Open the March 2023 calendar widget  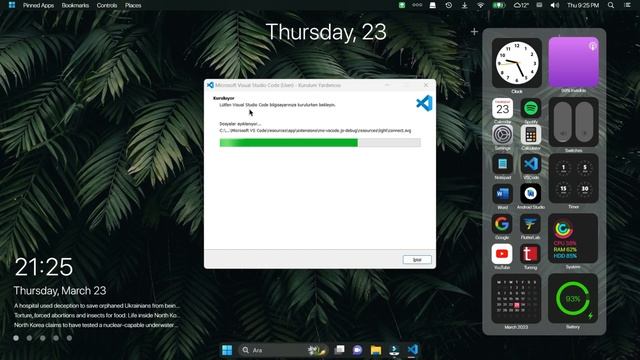coord(516,299)
